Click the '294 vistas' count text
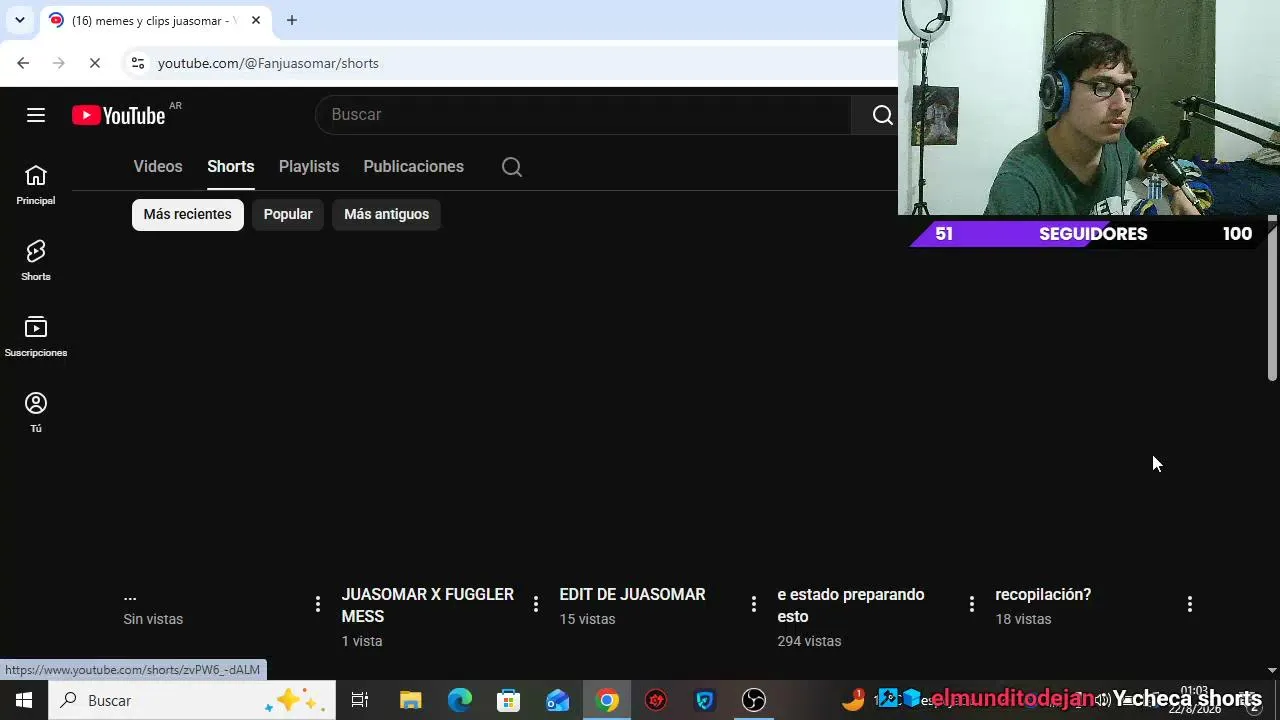 809,641
